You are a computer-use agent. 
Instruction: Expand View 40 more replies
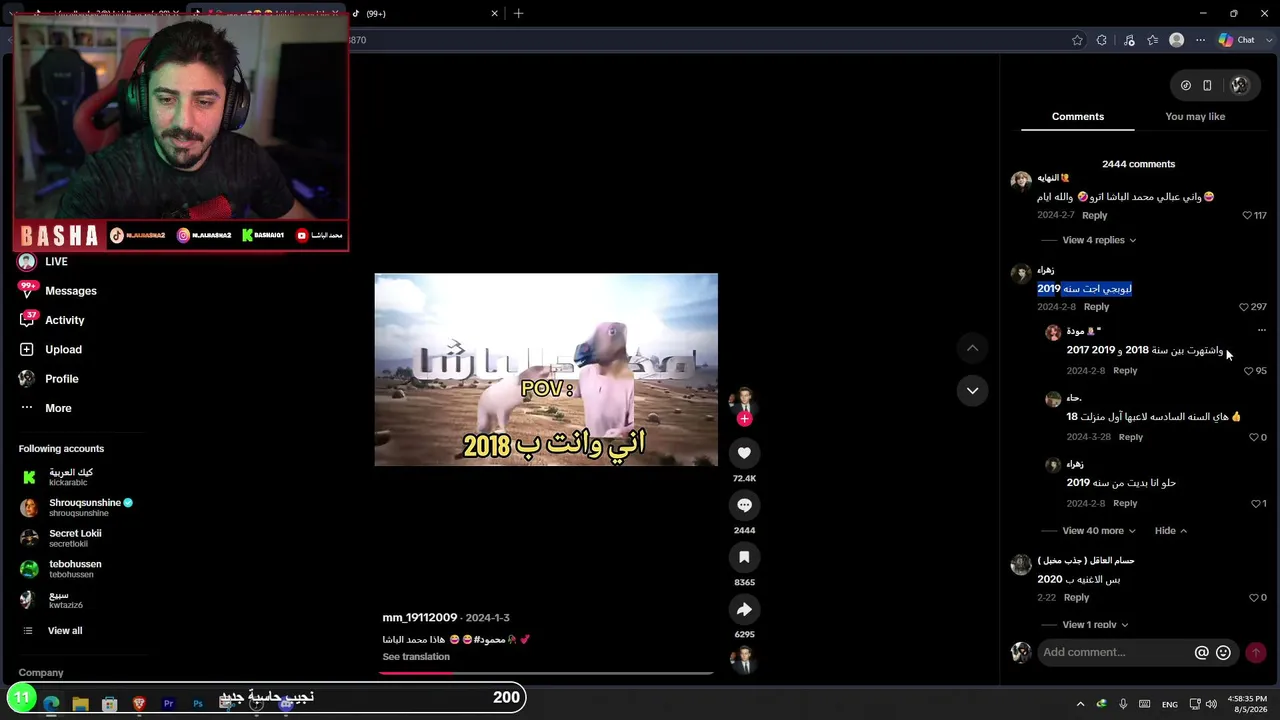point(1099,531)
